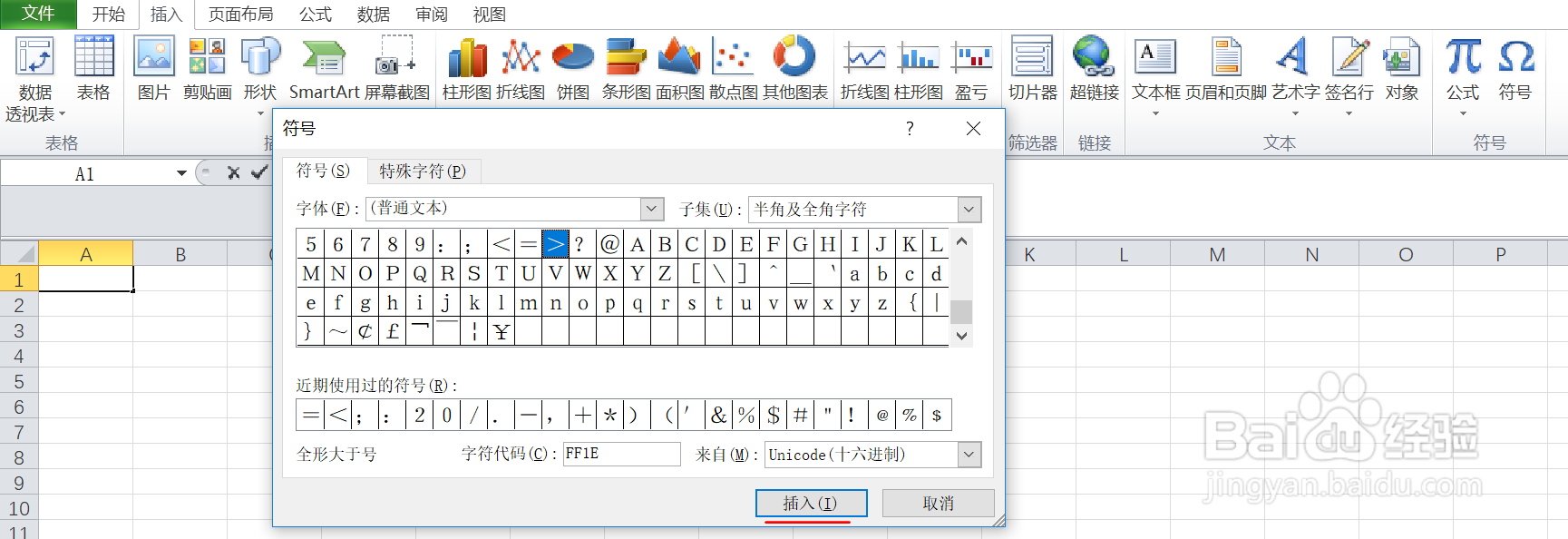Screen dimensions: 1568x539
Task: Insert a SmartArt graphic
Action: click(325, 69)
